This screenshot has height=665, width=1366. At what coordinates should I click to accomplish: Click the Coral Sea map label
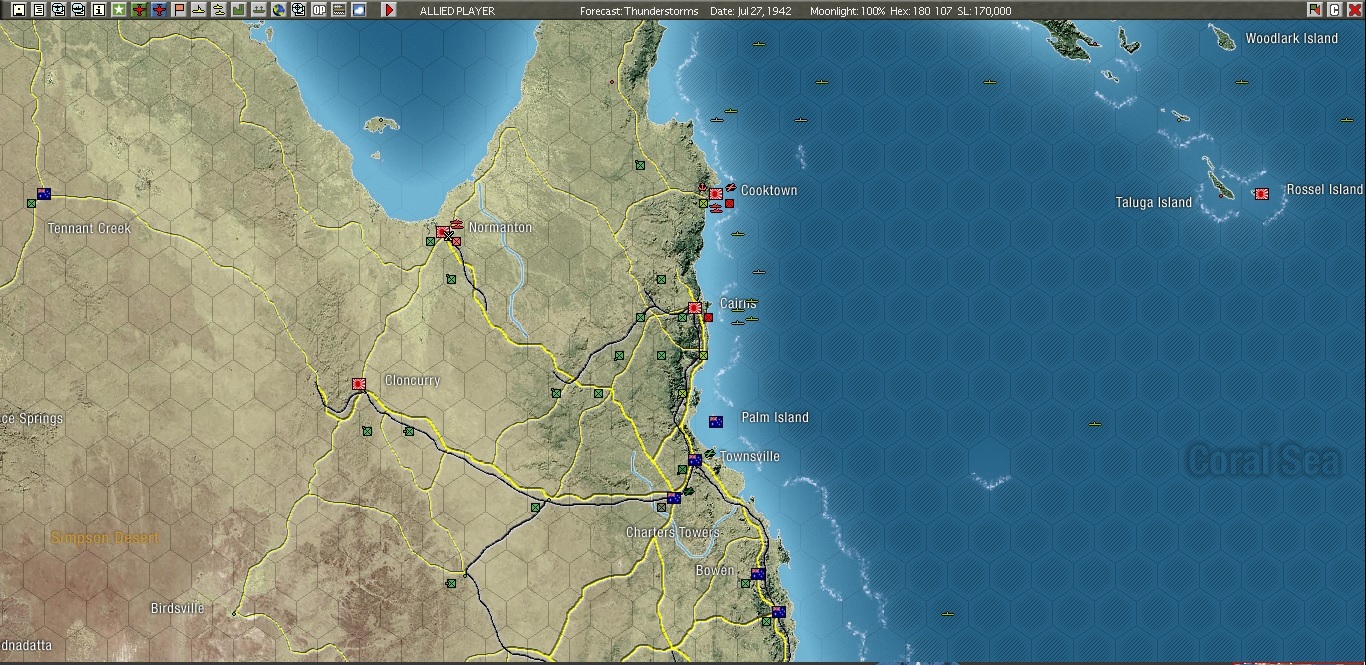point(1263,461)
